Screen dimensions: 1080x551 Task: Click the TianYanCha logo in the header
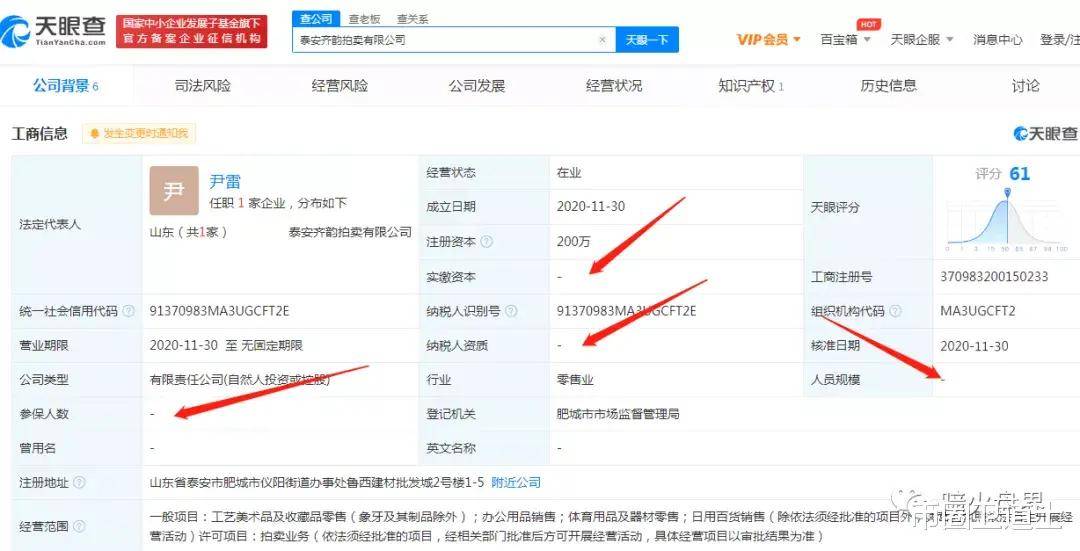pyautogui.click(x=55, y=30)
